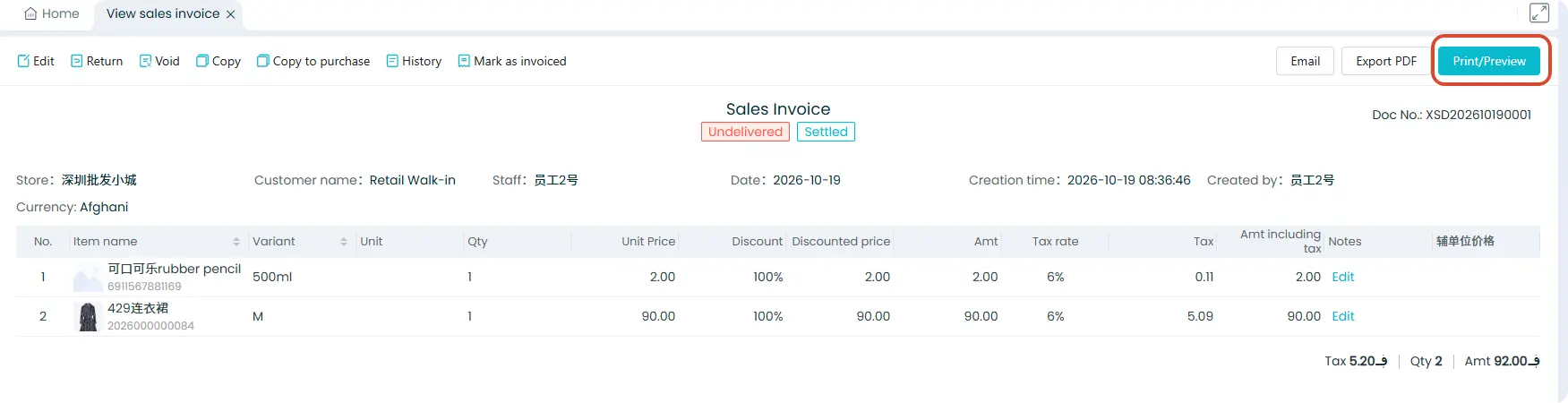This screenshot has width=1568, height=403.
Task: Click the Currency Afghani text
Action: tap(72, 207)
